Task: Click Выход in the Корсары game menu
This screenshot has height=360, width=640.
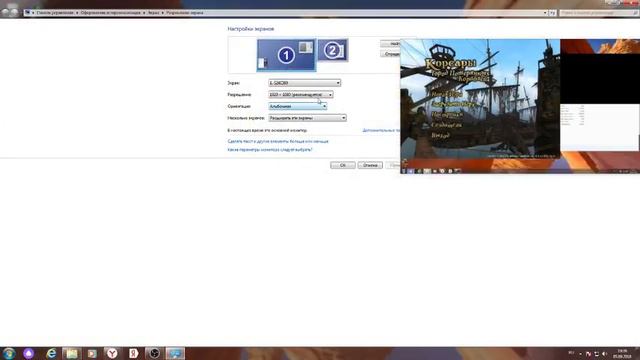Action: (440, 135)
